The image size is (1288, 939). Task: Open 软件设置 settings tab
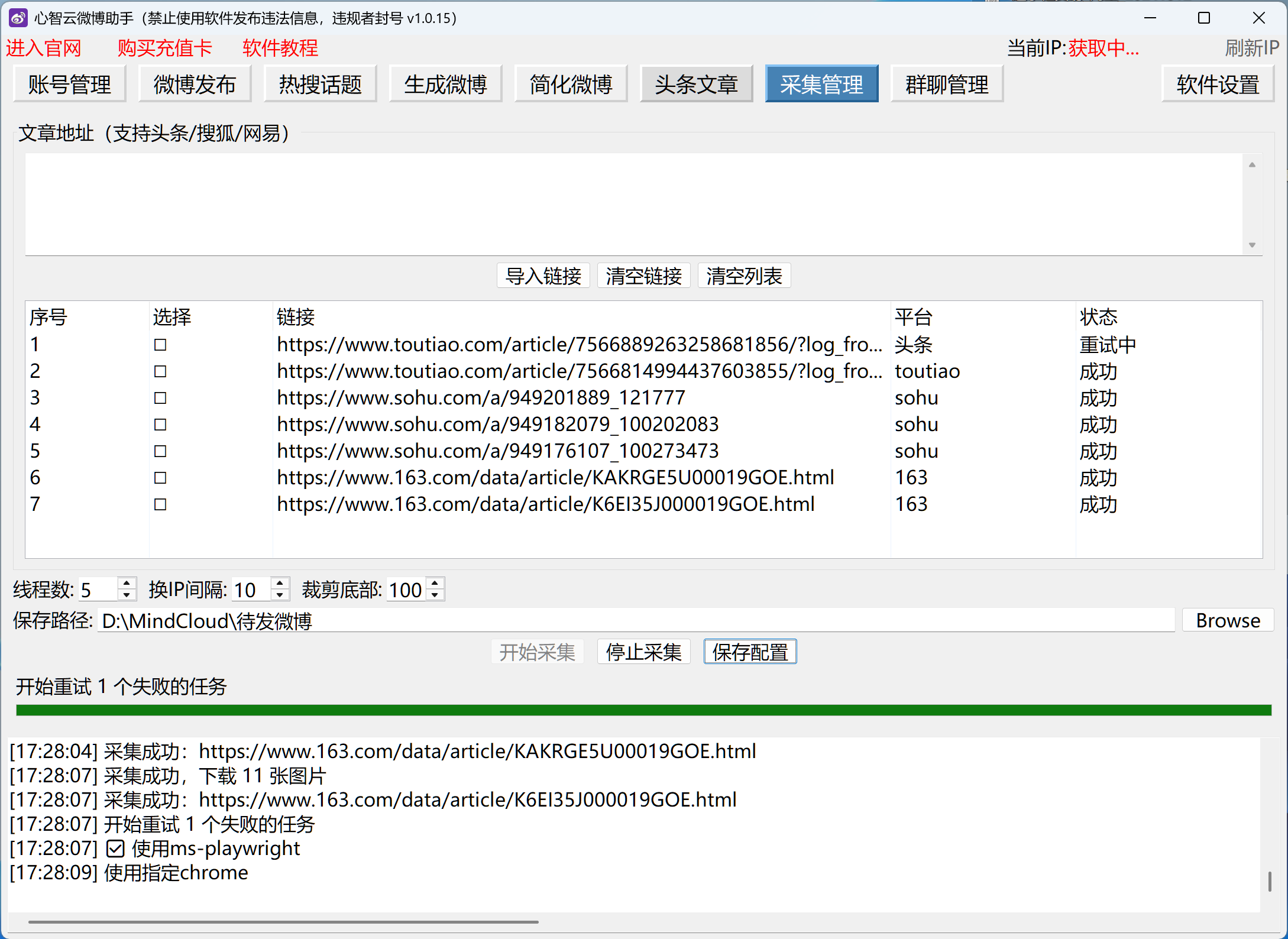pyautogui.click(x=1217, y=85)
